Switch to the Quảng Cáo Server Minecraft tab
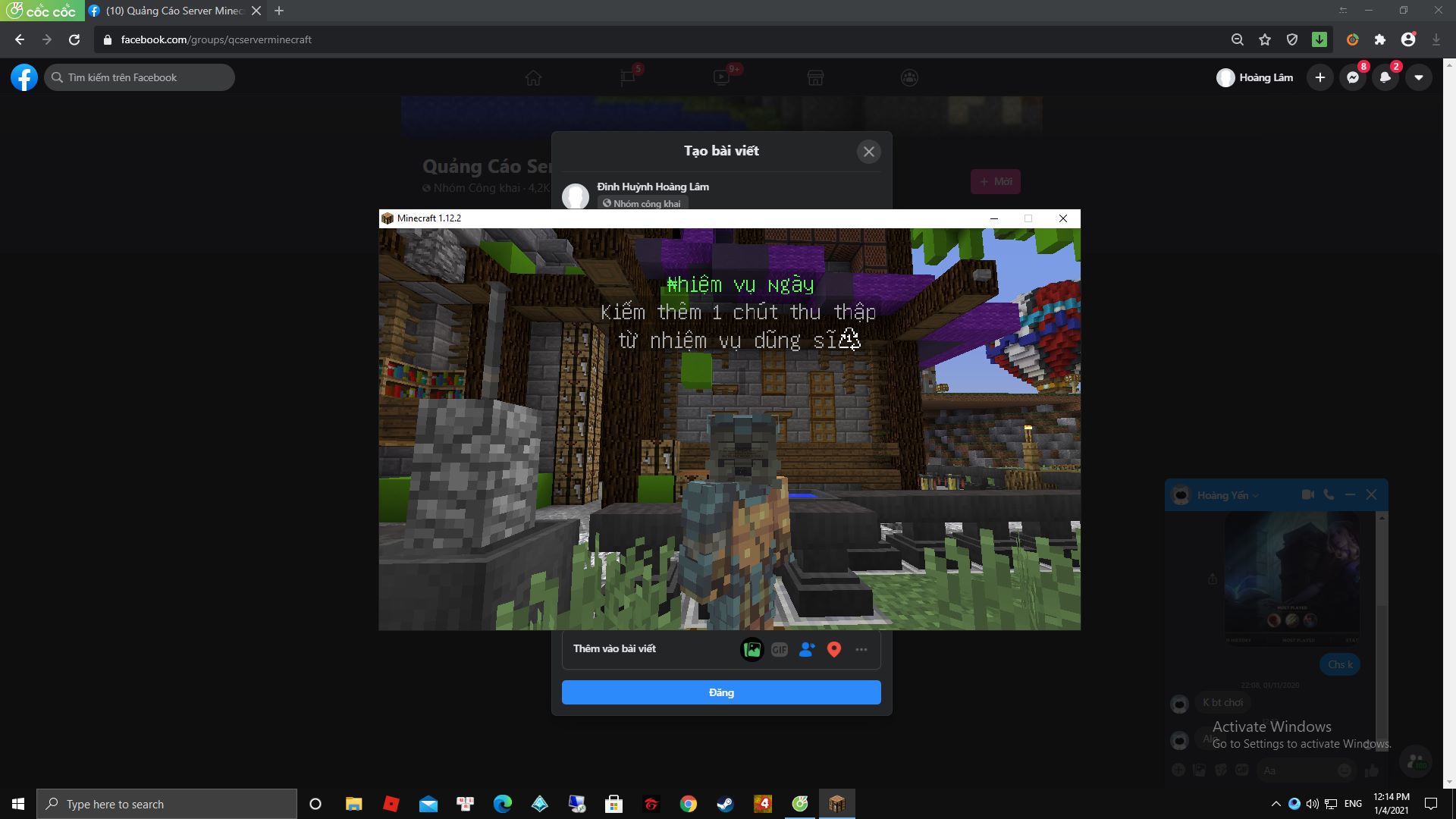The image size is (1456, 819). pyautogui.click(x=174, y=11)
